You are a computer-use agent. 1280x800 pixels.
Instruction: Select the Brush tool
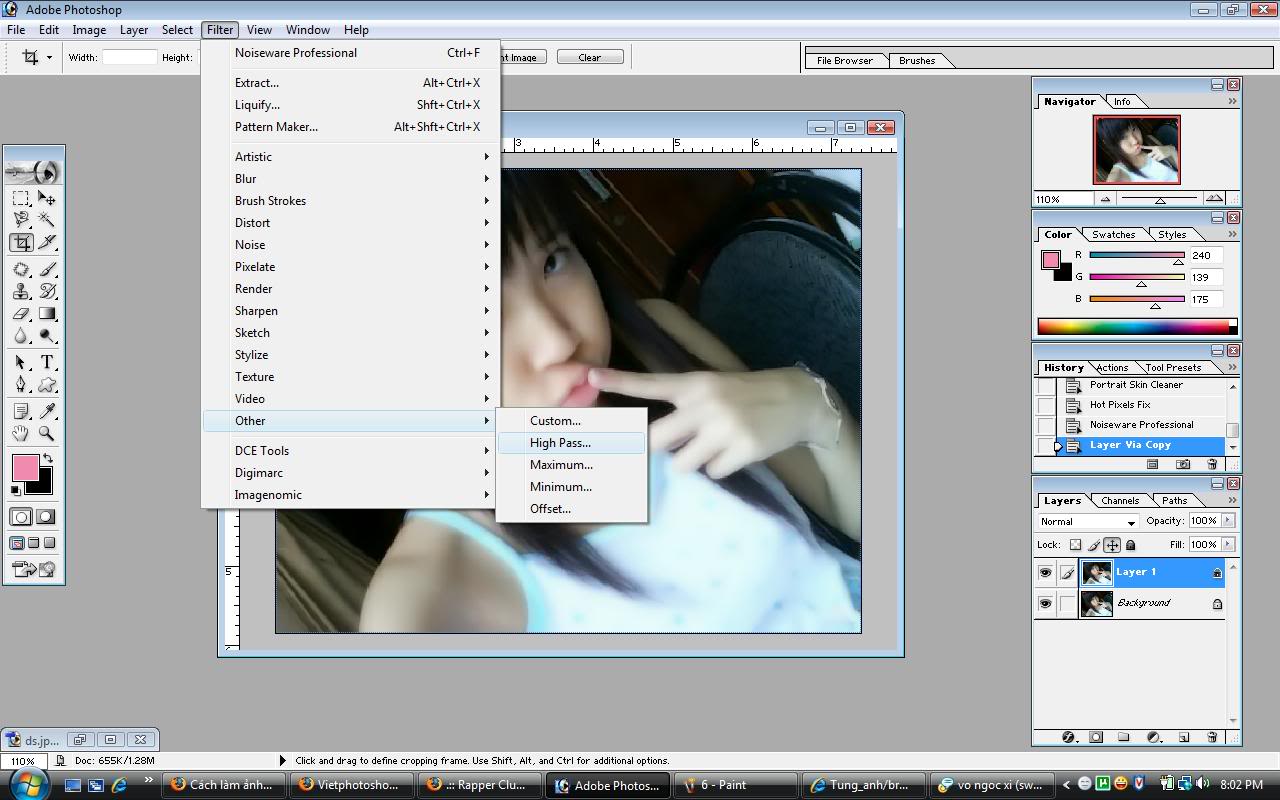point(46,269)
